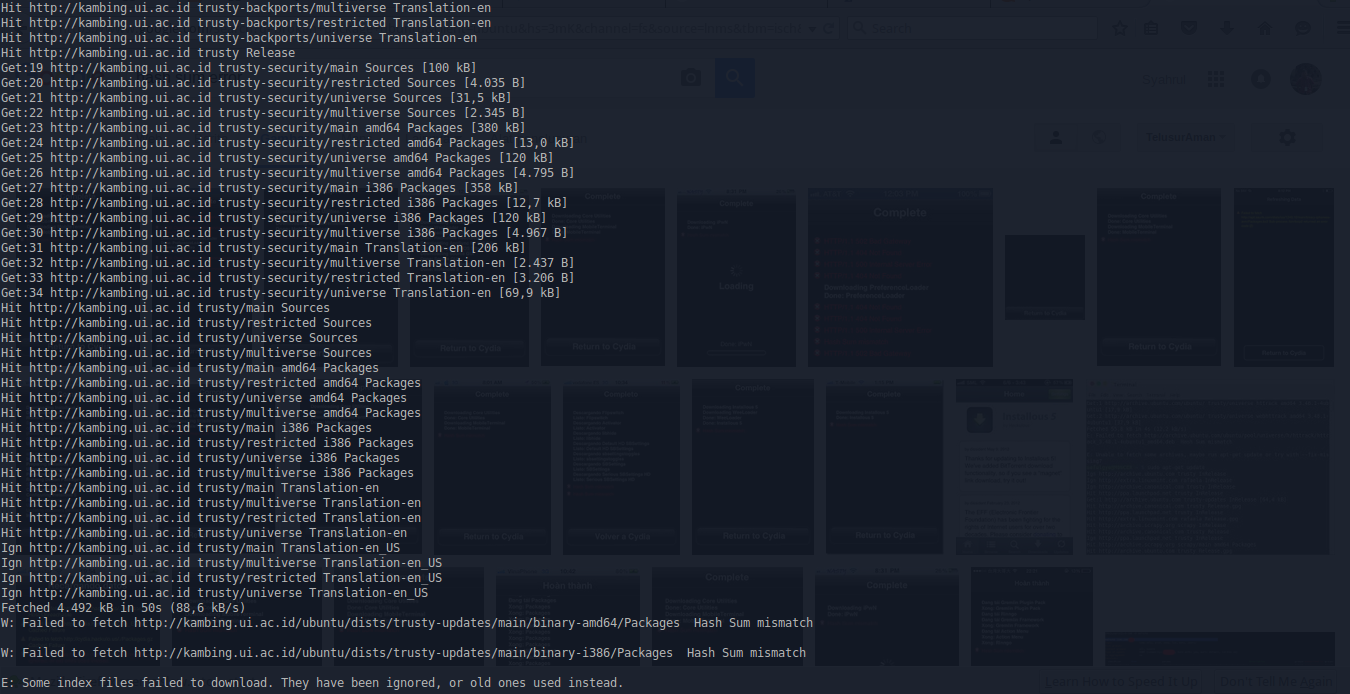Expand the TelusurAman SafeSearch dropdown
The height and width of the screenshot is (694, 1350).
1222,137
